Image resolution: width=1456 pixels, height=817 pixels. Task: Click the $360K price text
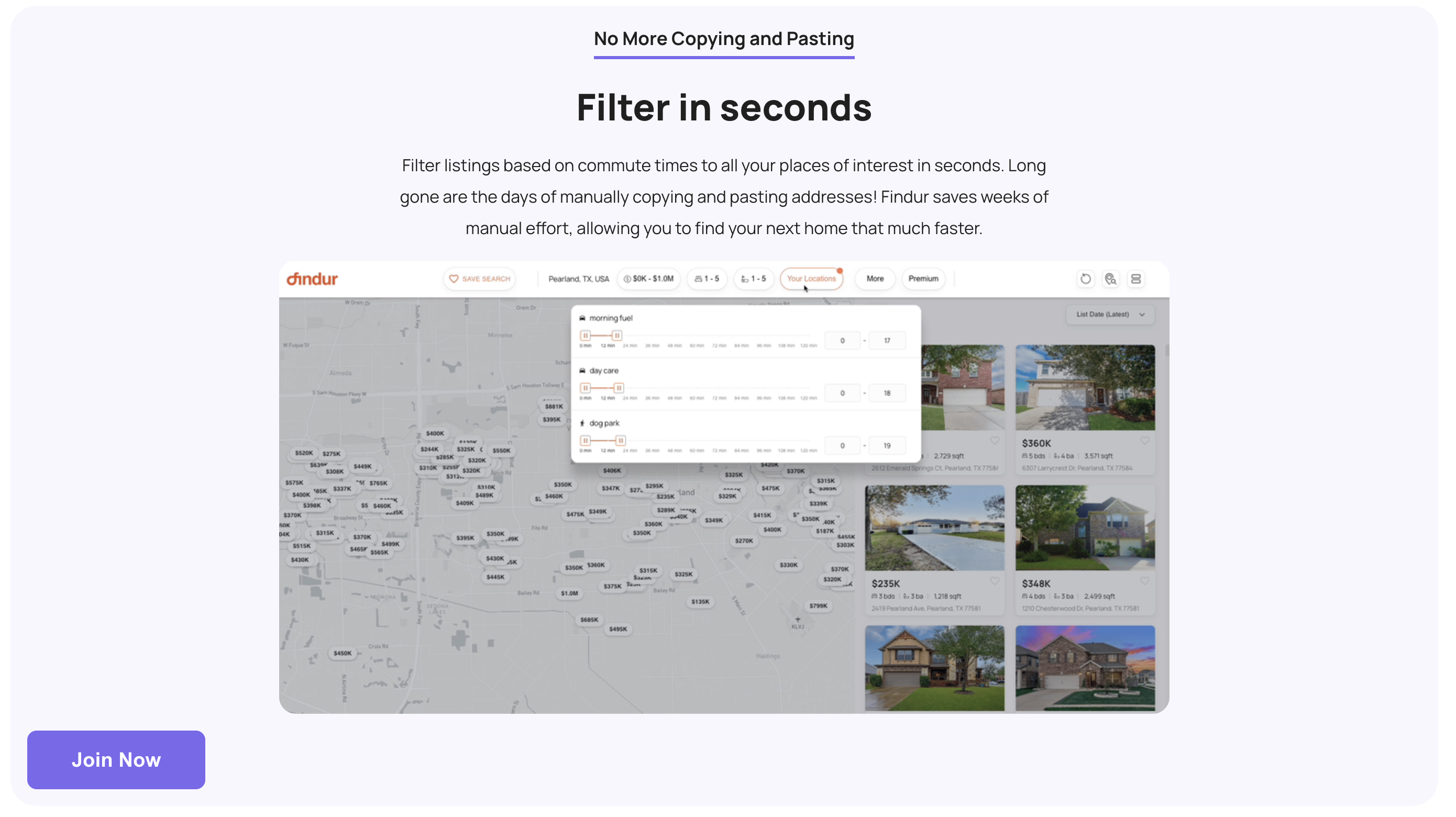pyautogui.click(x=1036, y=444)
